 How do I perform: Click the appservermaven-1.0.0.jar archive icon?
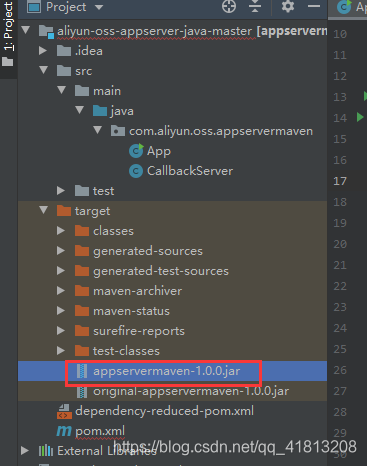click(82, 371)
